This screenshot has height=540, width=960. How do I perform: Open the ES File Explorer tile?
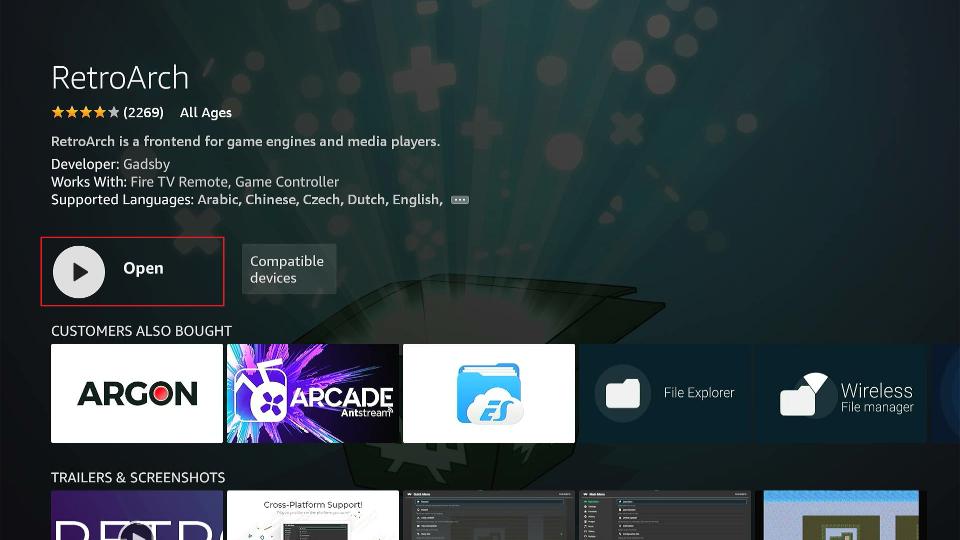coord(489,393)
